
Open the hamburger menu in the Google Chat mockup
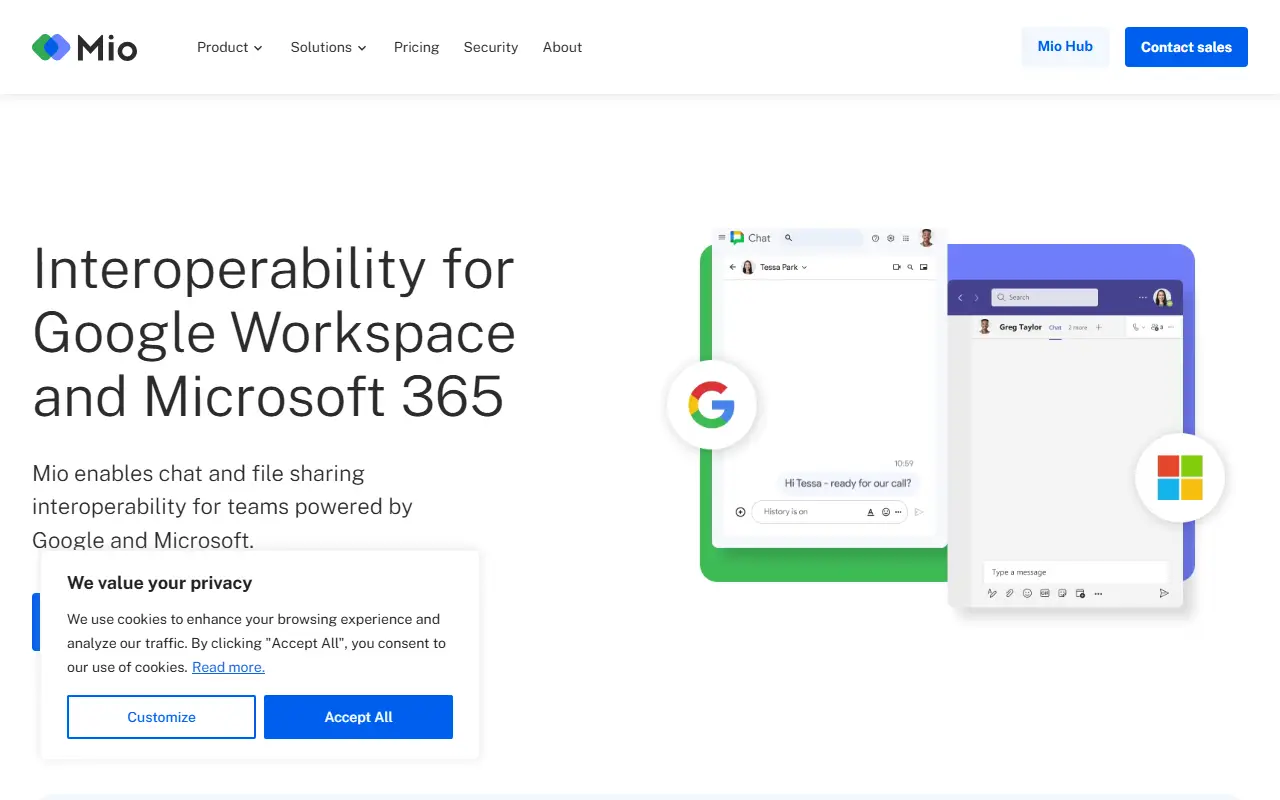pyautogui.click(x=721, y=238)
